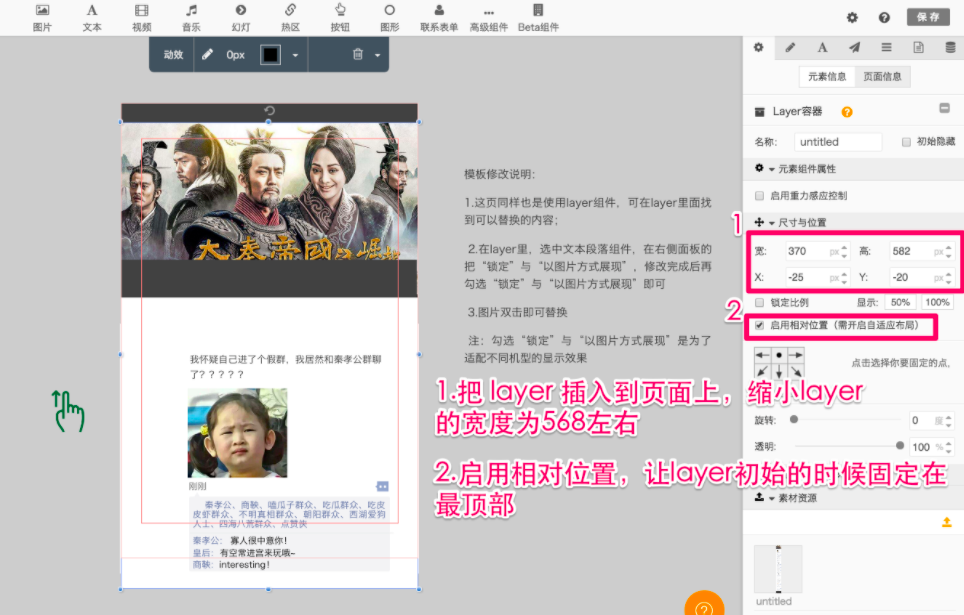Click the 名称 name input field
The width and height of the screenshot is (964, 615).
838,142
